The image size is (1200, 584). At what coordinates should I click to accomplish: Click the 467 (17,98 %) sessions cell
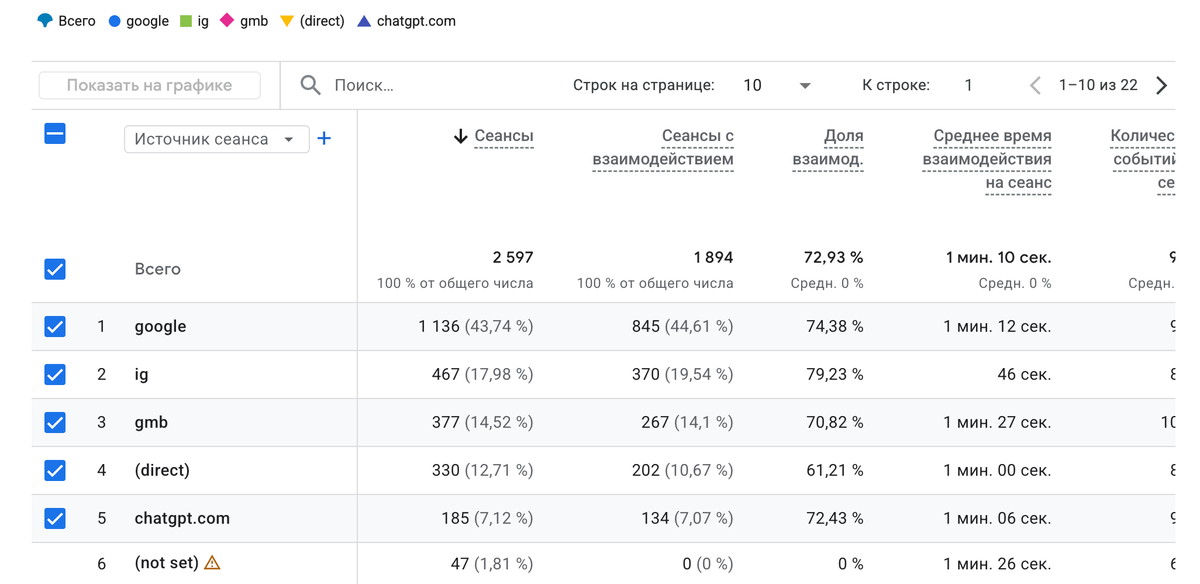[482, 374]
